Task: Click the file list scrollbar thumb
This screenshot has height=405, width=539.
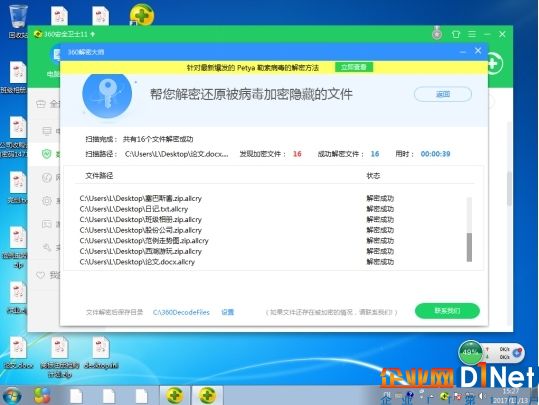Action: (x=469, y=247)
